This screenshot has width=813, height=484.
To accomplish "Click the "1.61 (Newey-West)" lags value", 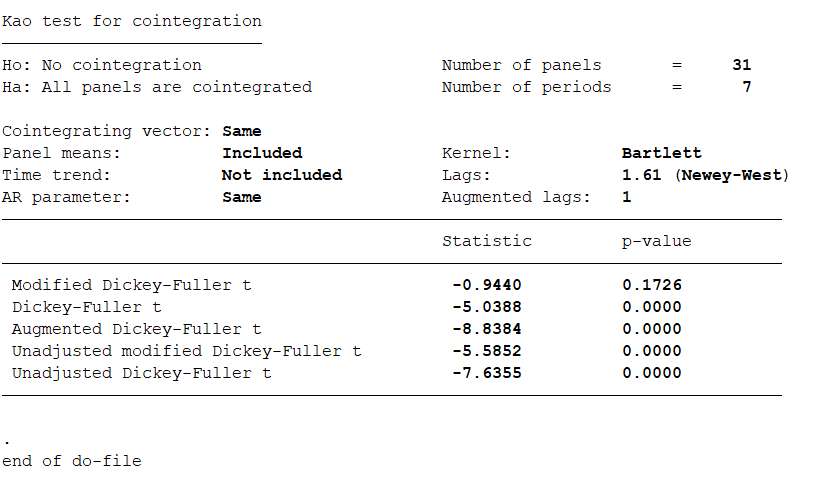I will (x=705, y=175).
